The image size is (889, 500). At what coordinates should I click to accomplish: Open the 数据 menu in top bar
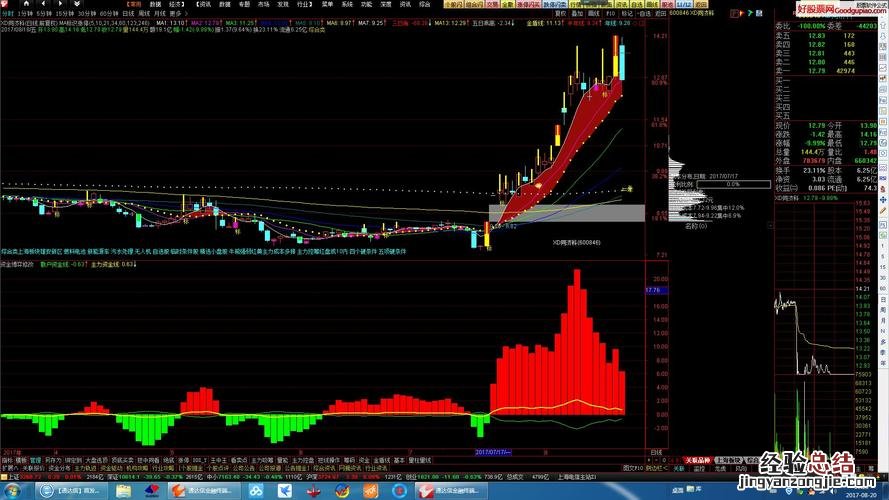pyautogui.click(x=155, y=4)
